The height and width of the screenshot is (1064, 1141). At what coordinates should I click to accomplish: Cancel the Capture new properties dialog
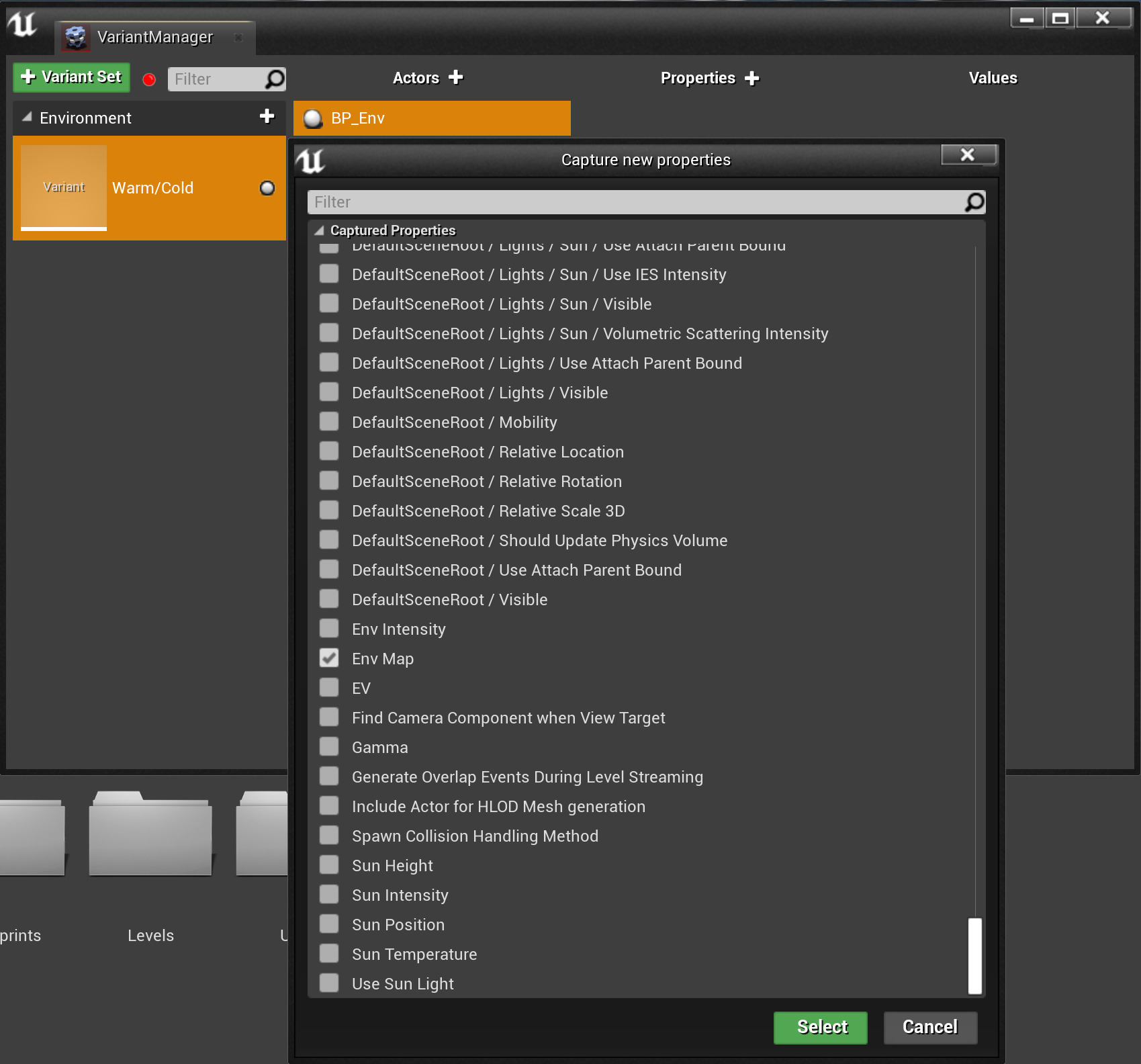click(929, 1027)
